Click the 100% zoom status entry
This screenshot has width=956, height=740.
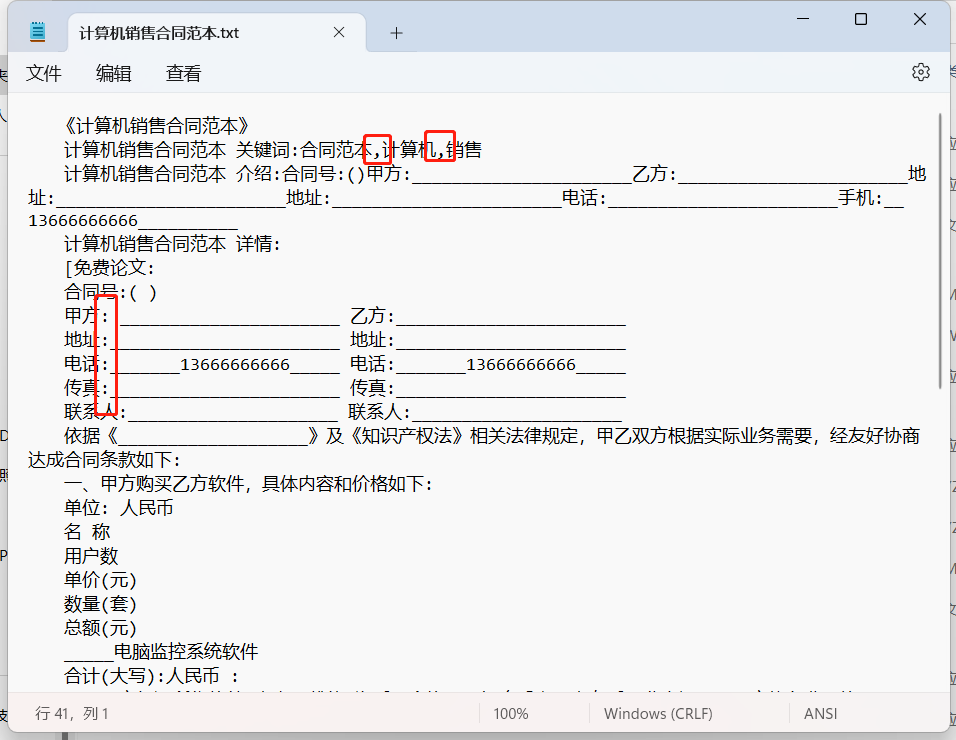coord(511,713)
